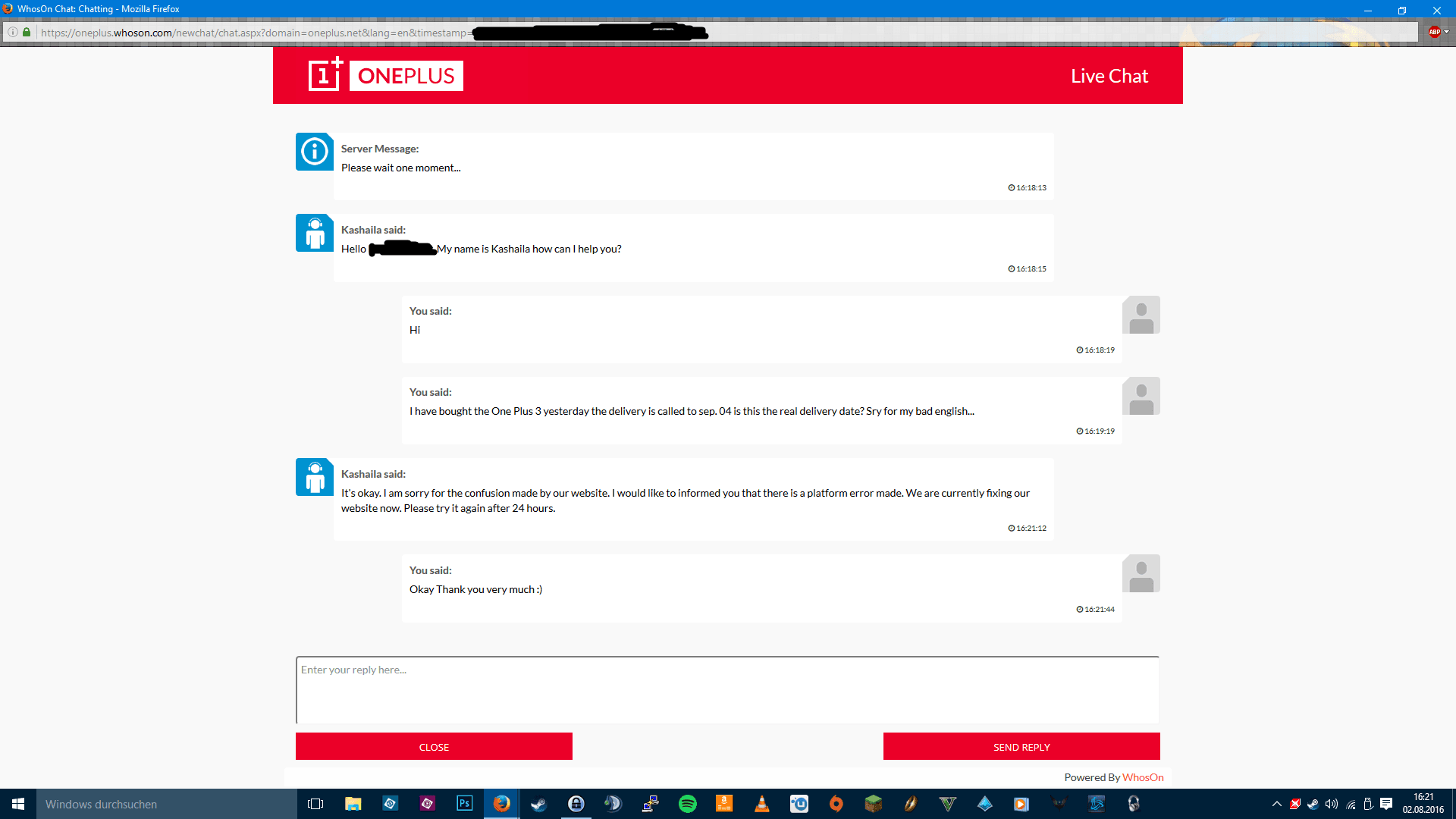1456x819 pixels.
Task: Open Steam from the taskbar
Action: [x=538, y=804]
